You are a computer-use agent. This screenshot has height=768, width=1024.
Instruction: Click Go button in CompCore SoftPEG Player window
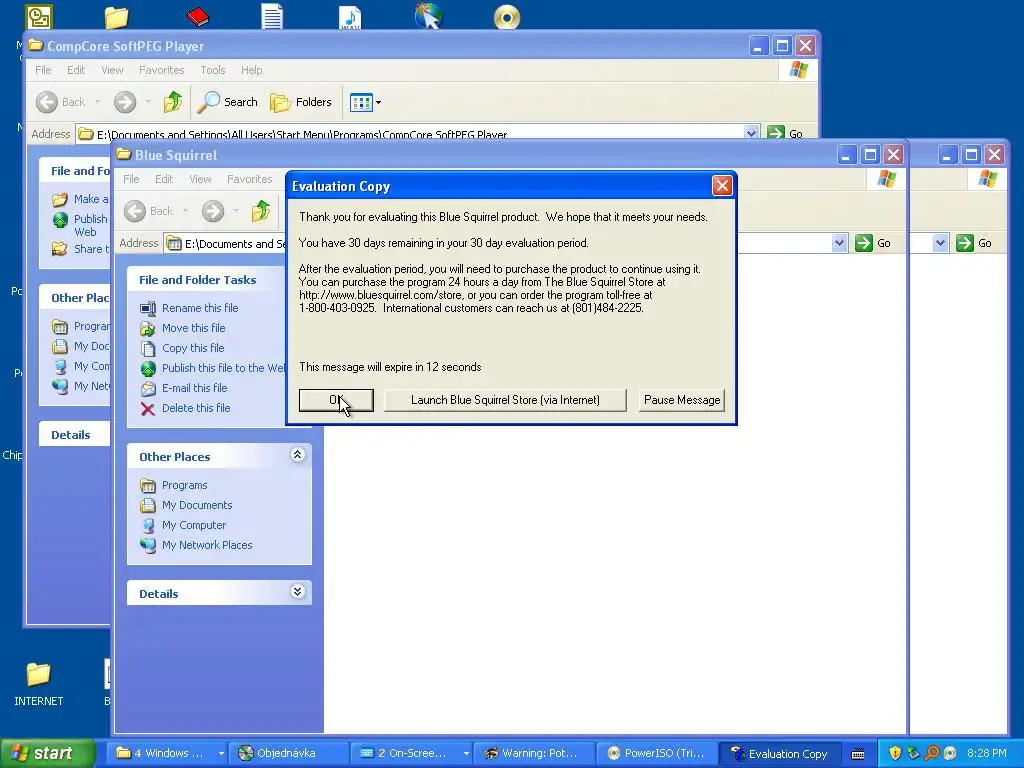(x=785, y=133)
